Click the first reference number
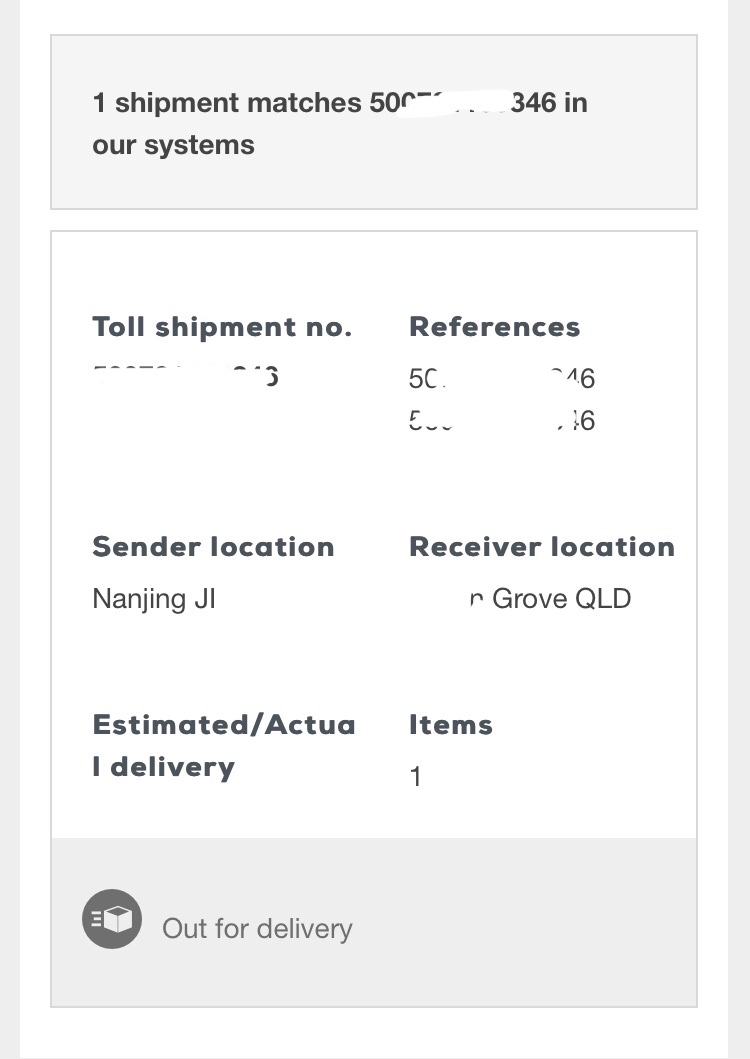Viewport: 750px width, 1059px height. tap(502, 378)
